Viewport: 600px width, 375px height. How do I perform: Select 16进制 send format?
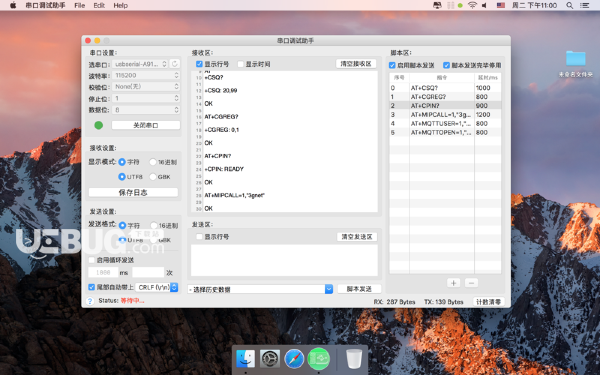coord(154,225)
